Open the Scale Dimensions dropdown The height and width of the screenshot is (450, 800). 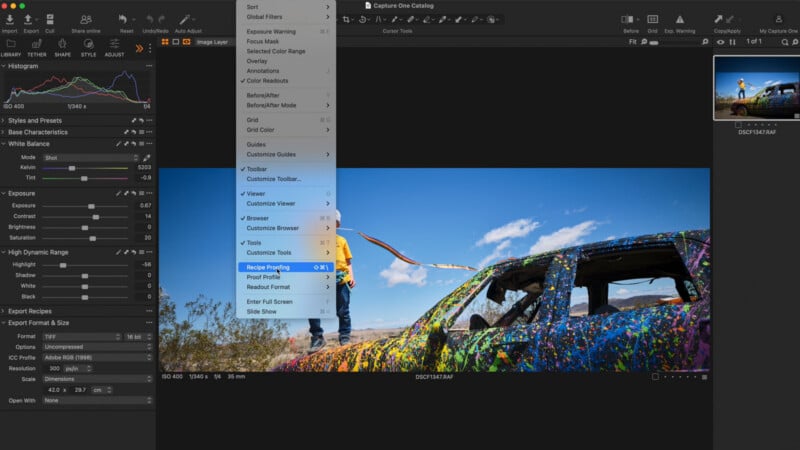click(x=97, y=379)
